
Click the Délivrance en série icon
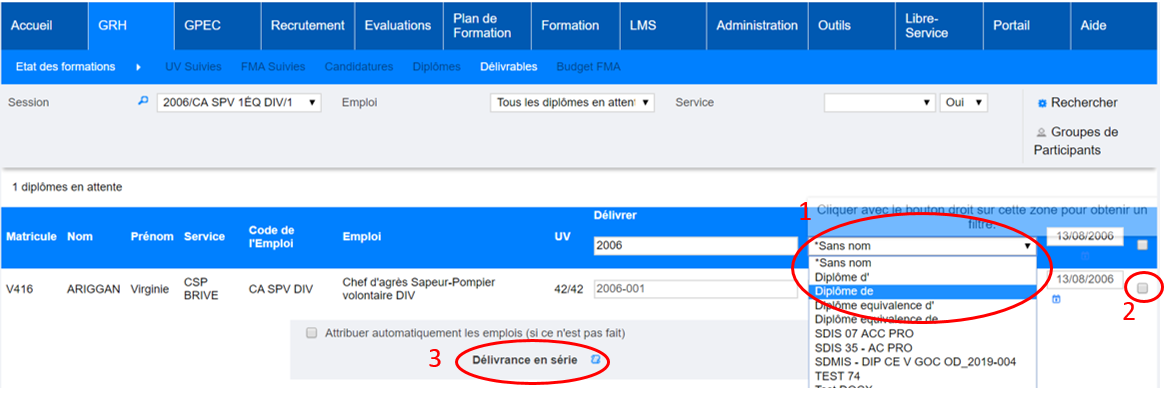click(x=596, y=359)
